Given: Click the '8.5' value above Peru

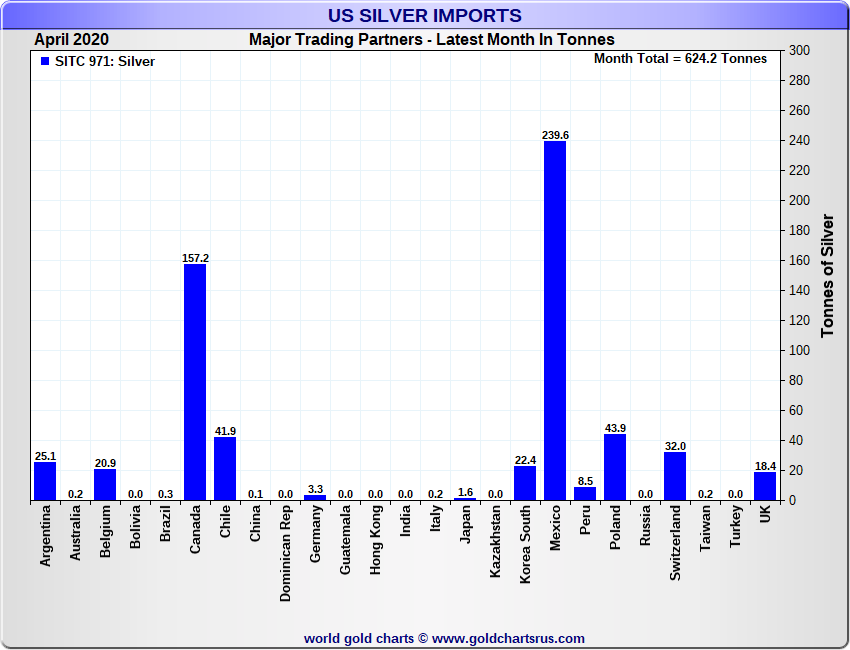Looking at the screenshot, I should (x=585, y=481).
